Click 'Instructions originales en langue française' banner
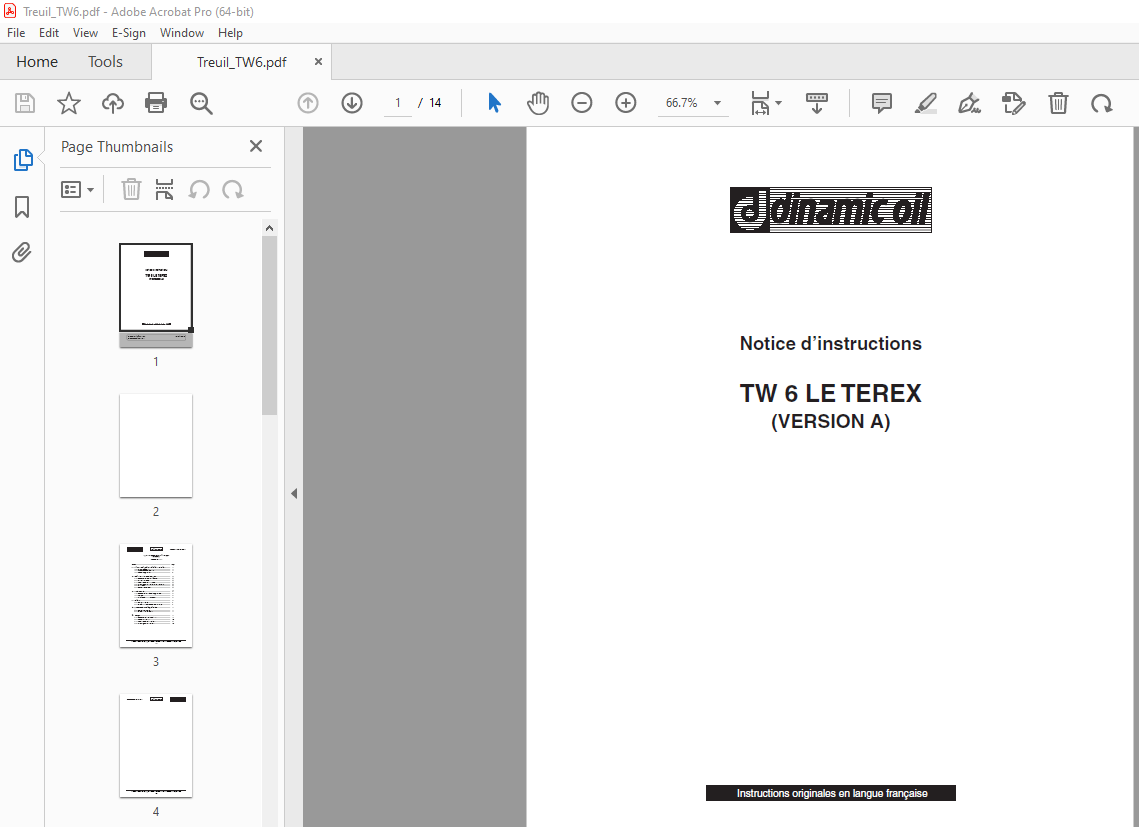The image size is (1139, 827). [x=831, y=793]
